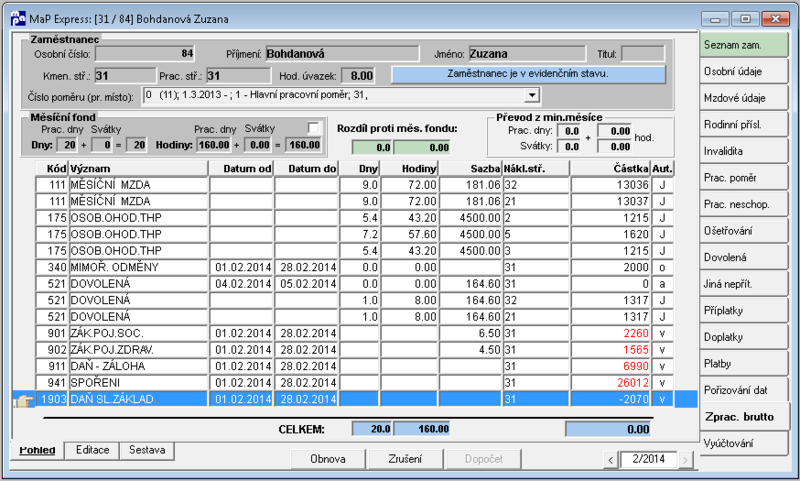800x481 pixels.
Task: Click 'Zaměstnanec je v evidenčním stavu.' status bar
Action: (528, 74)
